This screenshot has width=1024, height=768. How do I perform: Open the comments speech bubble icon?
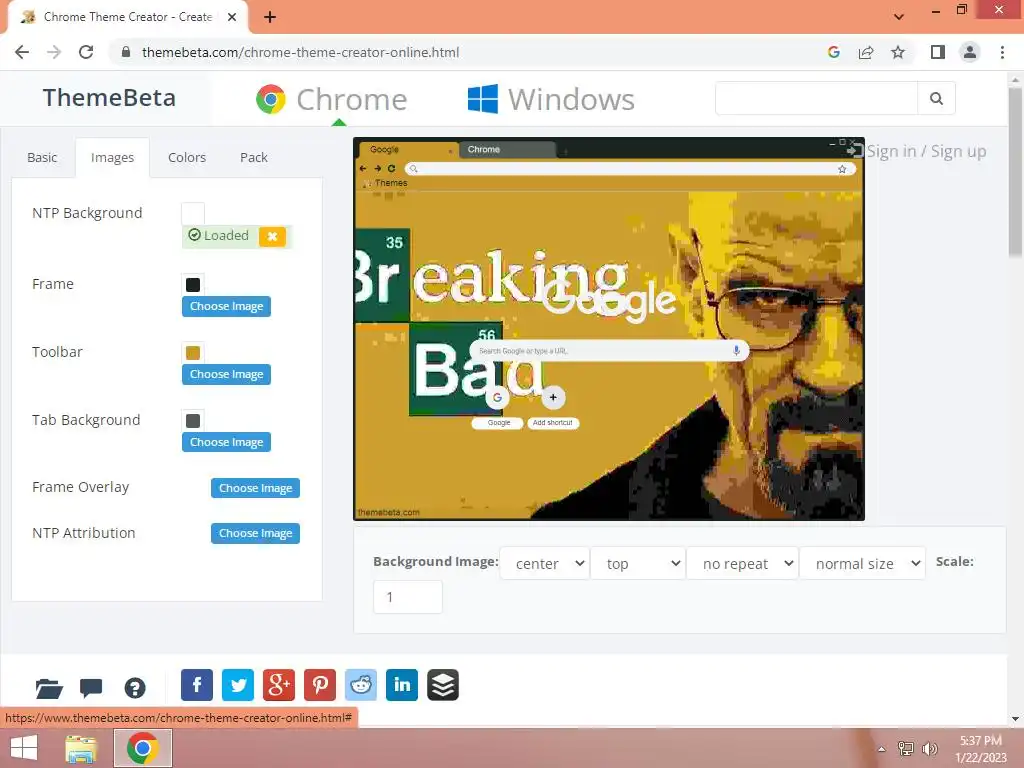pyautogui.click(x=91, y=688)
